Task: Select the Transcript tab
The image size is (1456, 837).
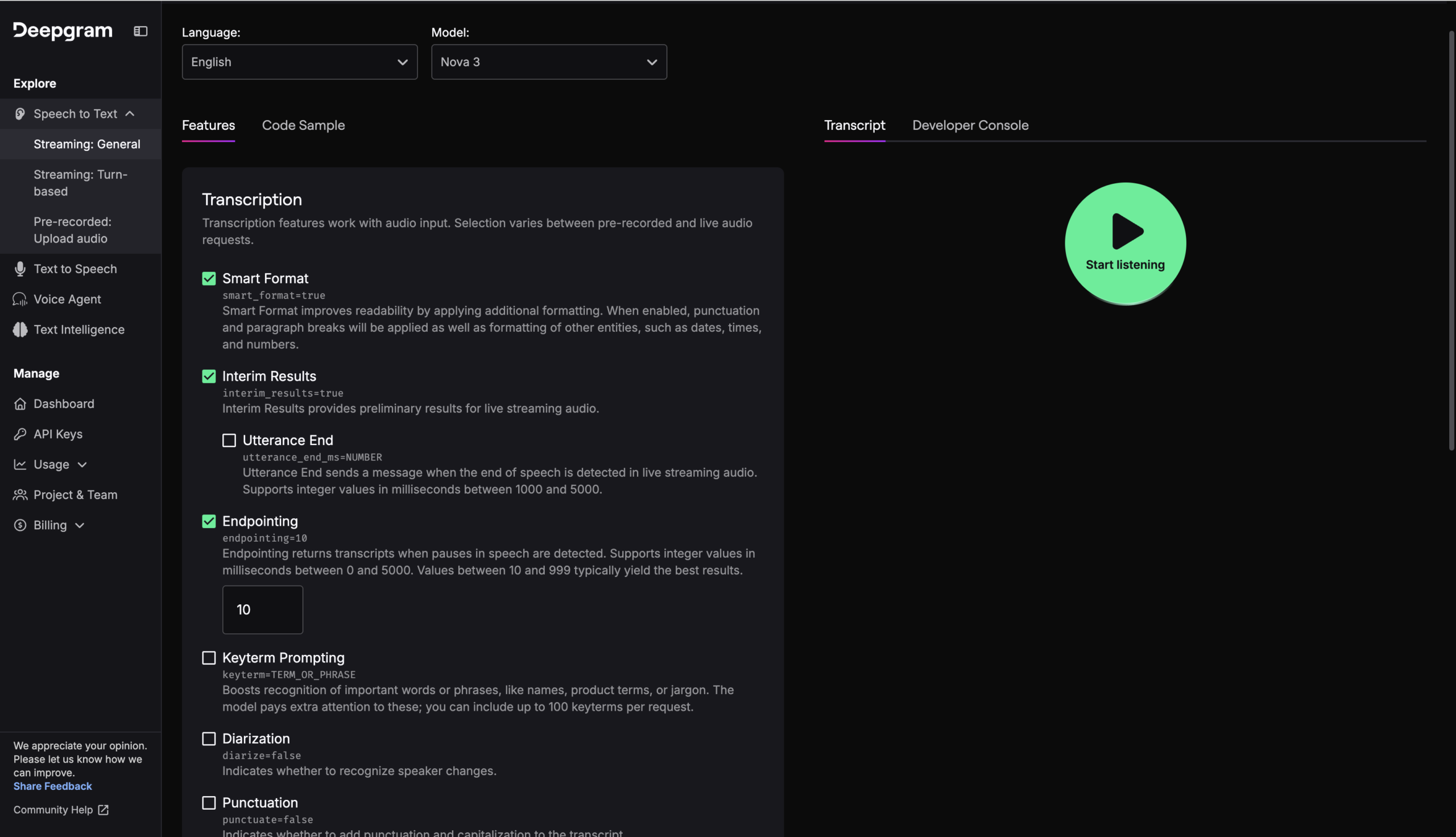Action: click(x=854, y=125)
